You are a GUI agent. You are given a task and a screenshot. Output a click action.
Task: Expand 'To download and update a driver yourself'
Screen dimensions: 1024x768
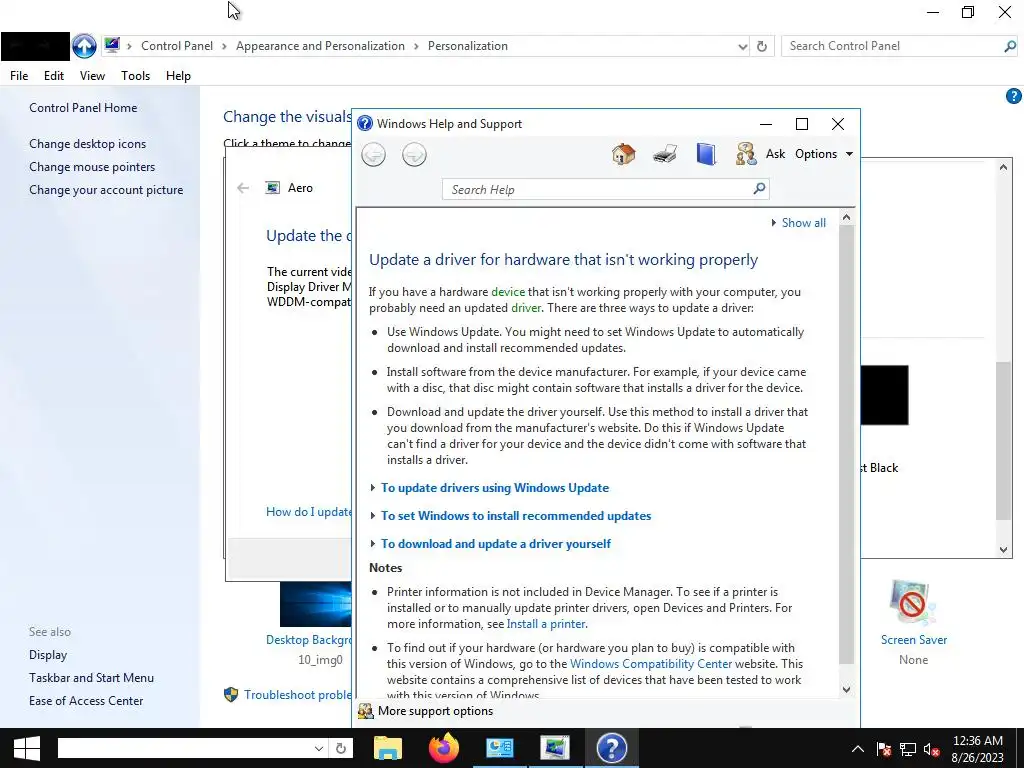coord(496,544)
